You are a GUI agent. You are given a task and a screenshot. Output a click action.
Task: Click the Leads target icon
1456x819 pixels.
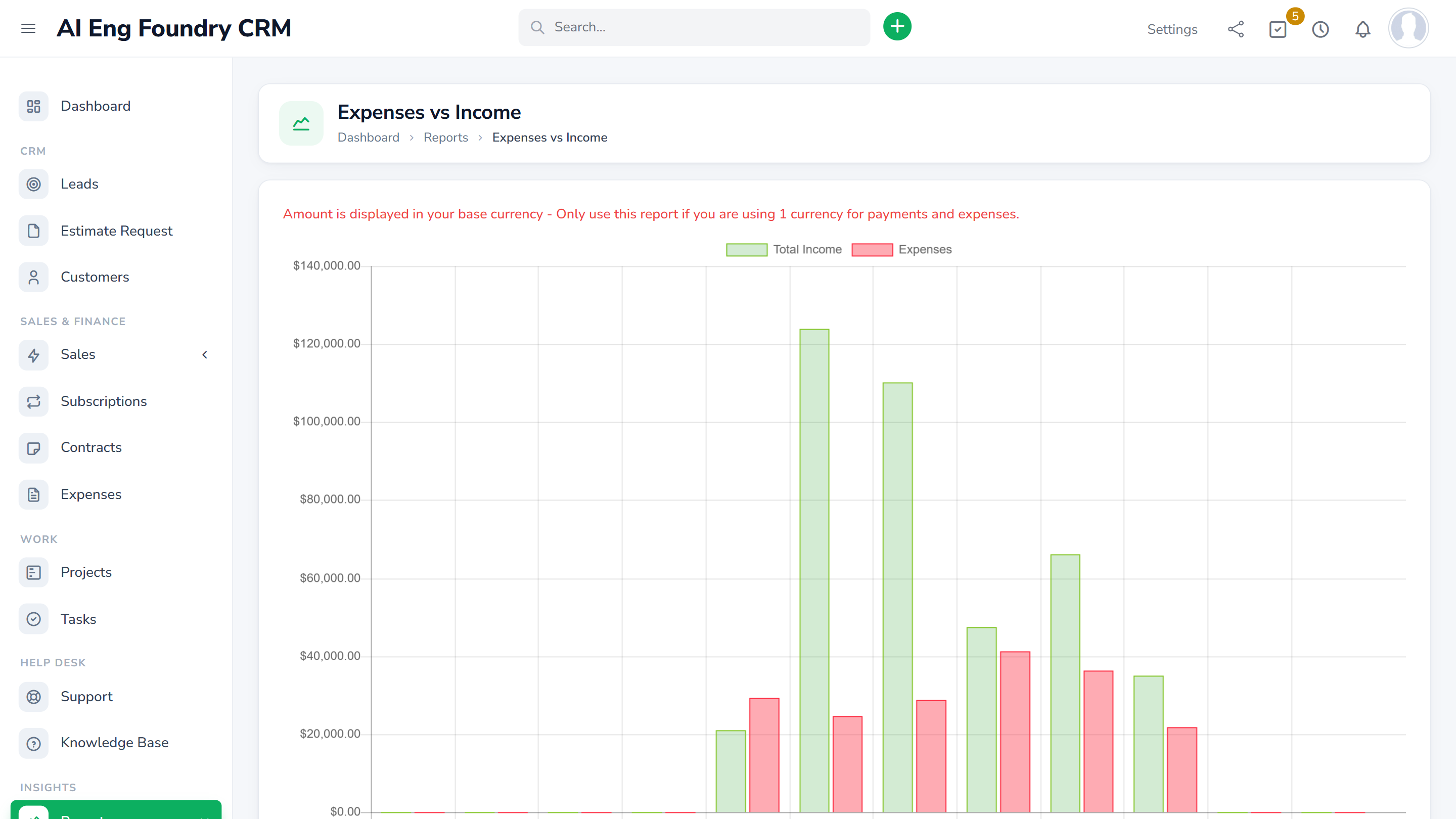point(33,184)
